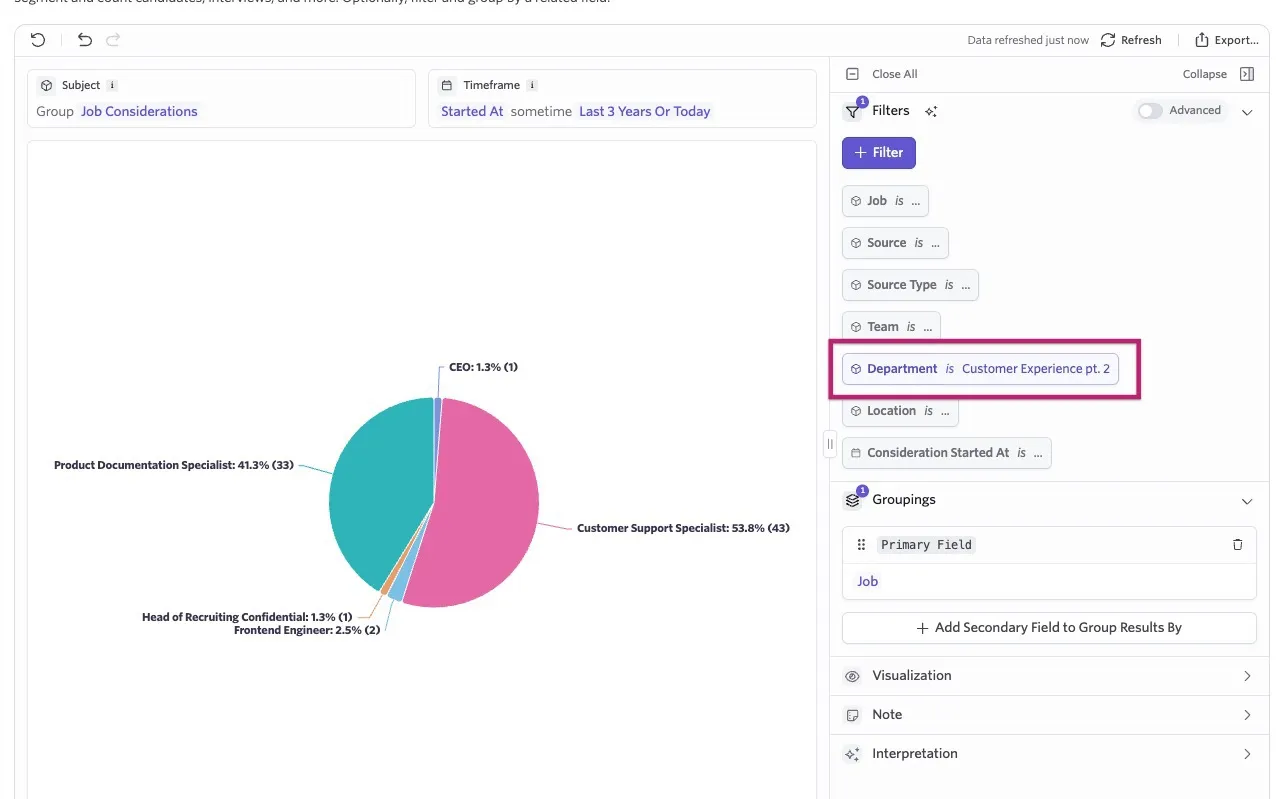Open the Source filter chip
This screenshot has height=799, width=1276.
tap(895, 243)
